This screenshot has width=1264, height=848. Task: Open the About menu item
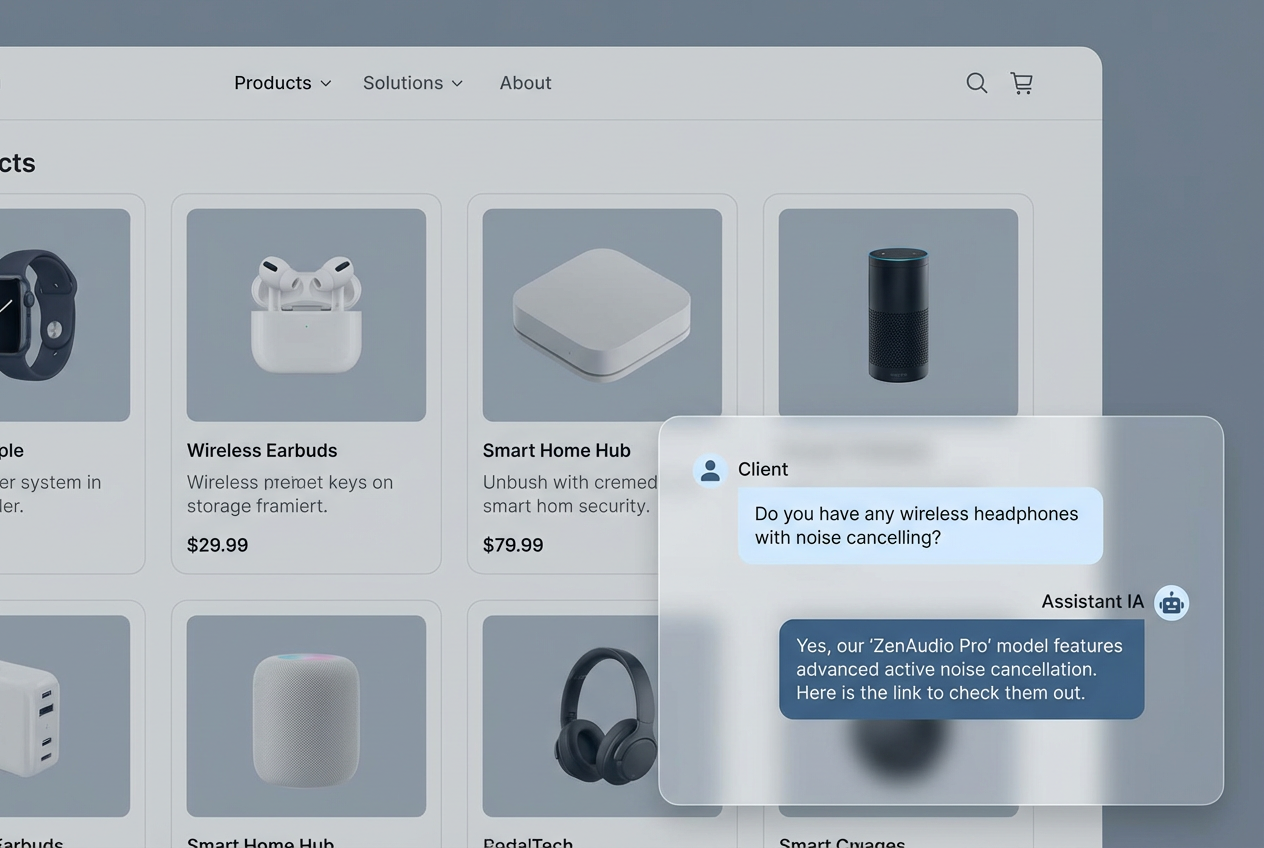pos(525,83)
